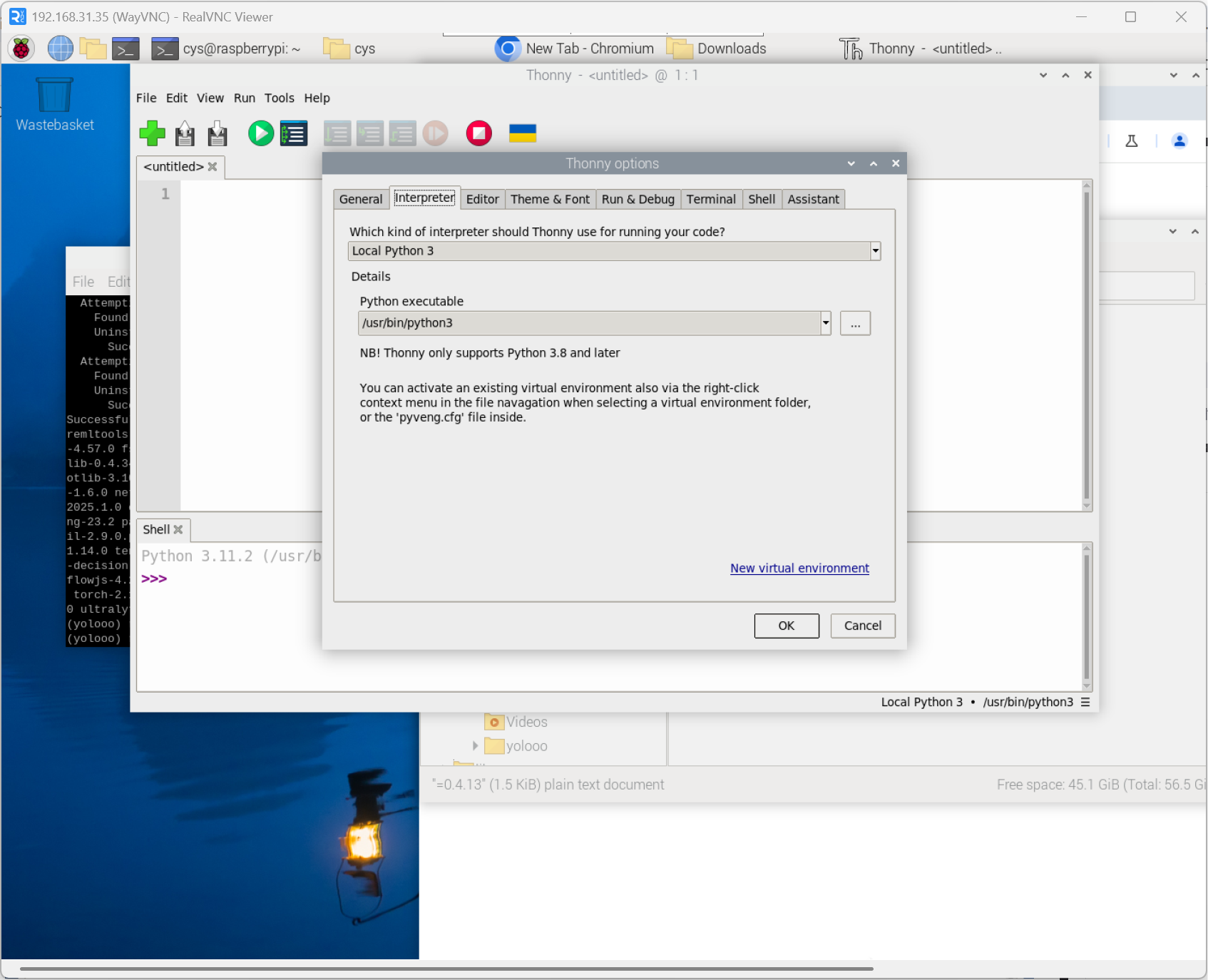
Task: Open Thonny Run menu
Action: 245,98
